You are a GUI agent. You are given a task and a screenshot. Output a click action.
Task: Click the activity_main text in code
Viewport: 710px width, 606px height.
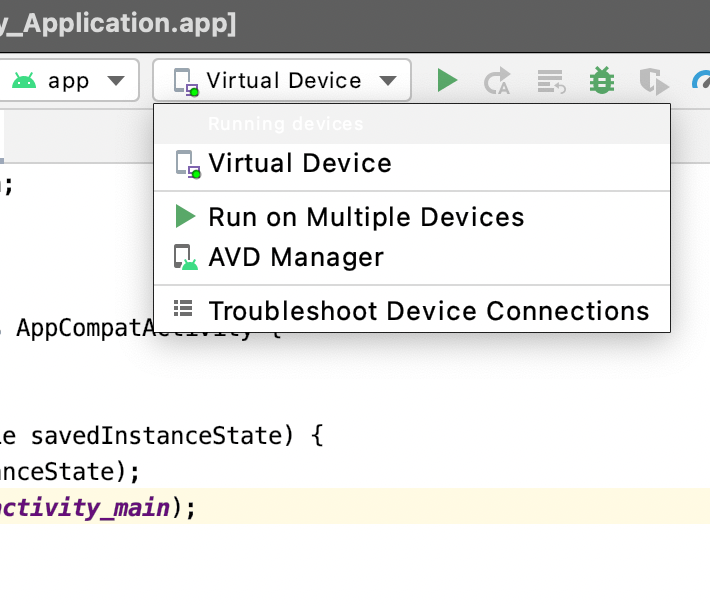click(85, 508)
